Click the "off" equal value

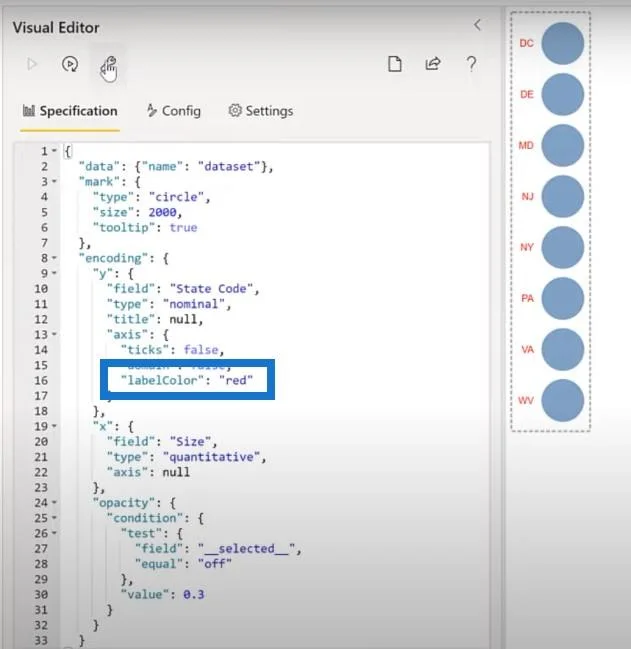click(215, 564)
